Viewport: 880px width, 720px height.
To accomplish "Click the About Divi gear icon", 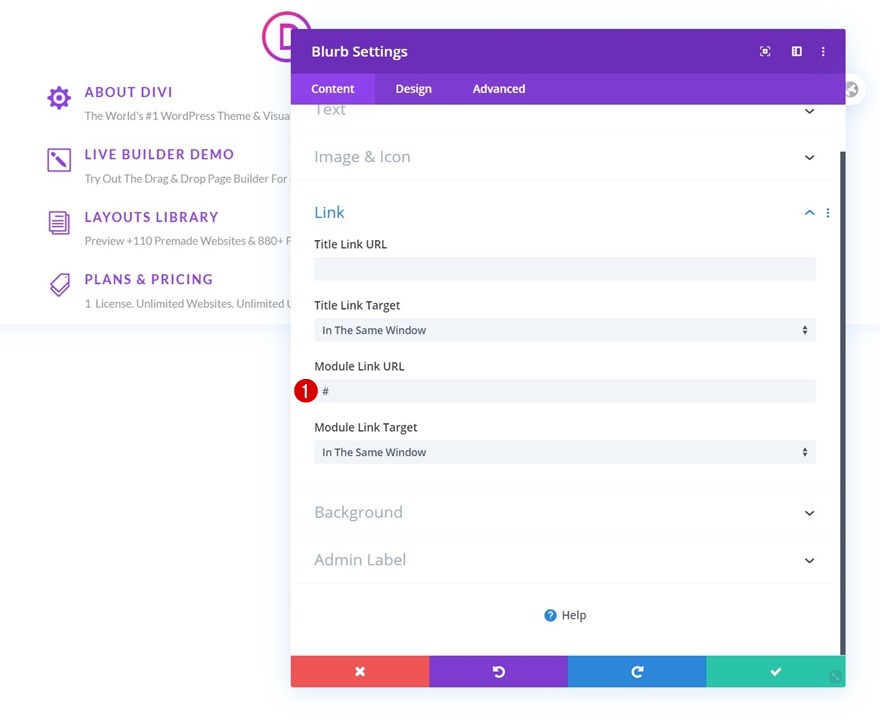I will tap(59, 98).
